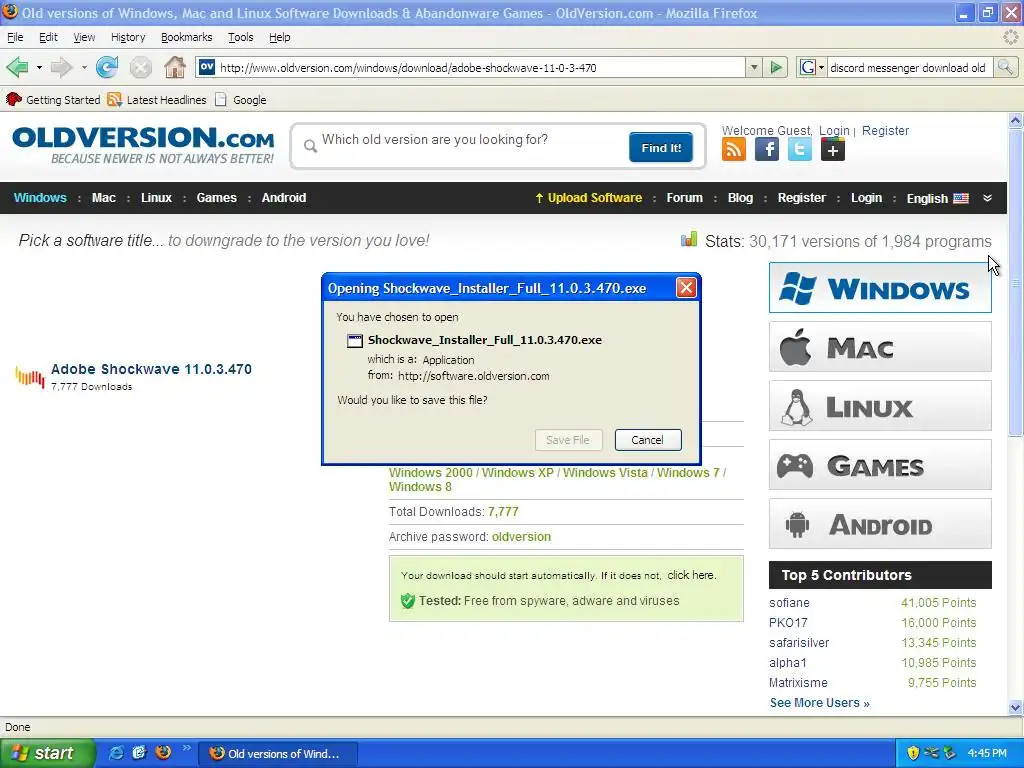Viewport: 1024px width, 768px height.
Task: Open the Facebook icon in the site header
Action: coord(767,150)
